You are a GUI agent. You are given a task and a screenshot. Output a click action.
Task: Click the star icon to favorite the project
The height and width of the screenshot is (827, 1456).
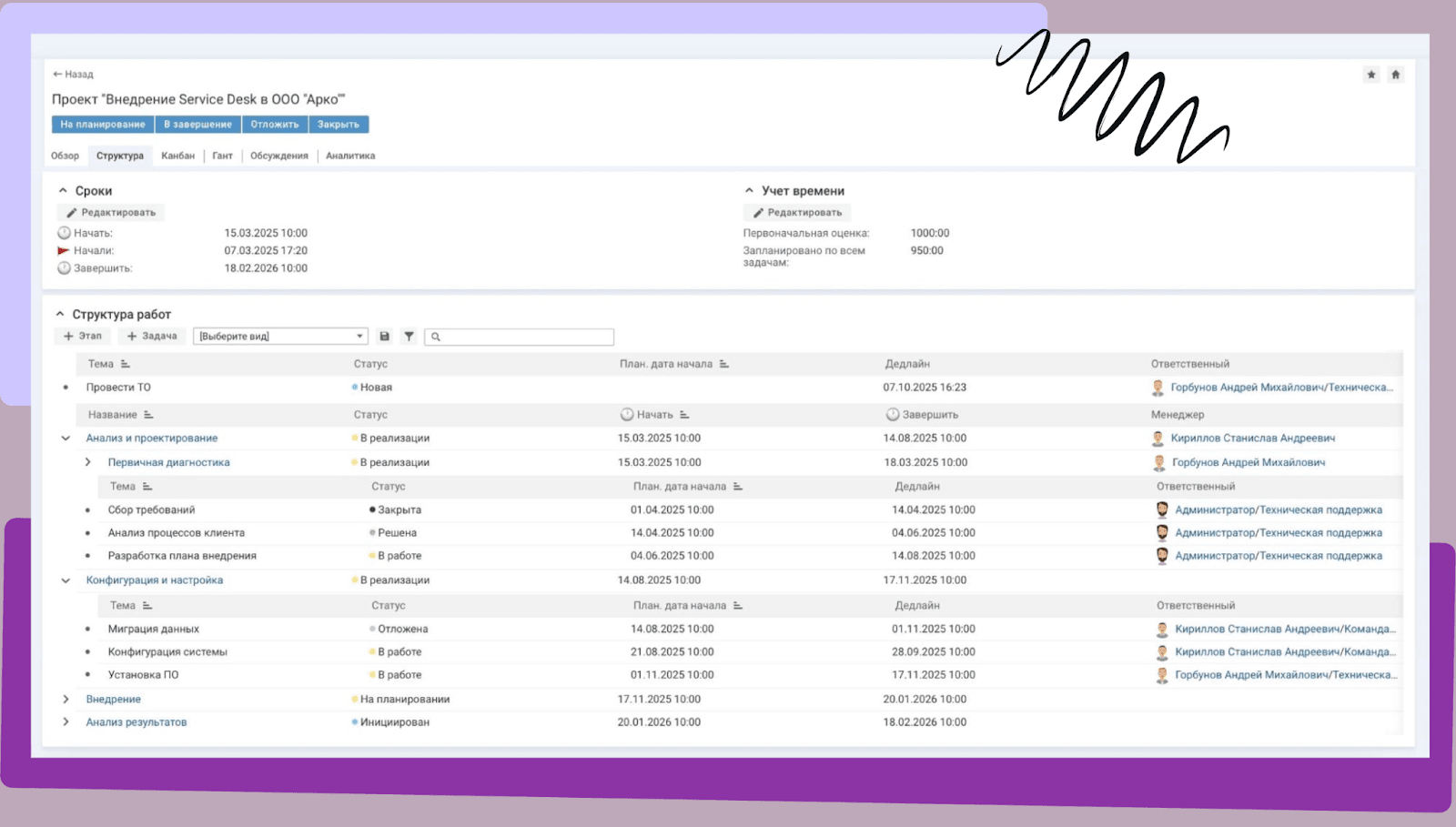[x=1370, y=75]
